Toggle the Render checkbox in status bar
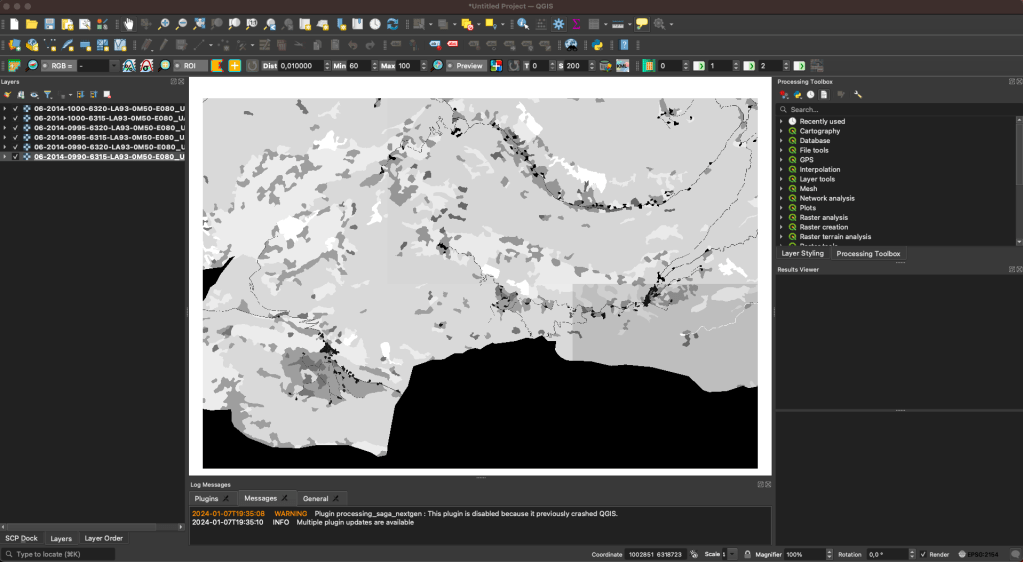Image resolution: width=1023 pixels, height=562 pixels. click(923, 554)
